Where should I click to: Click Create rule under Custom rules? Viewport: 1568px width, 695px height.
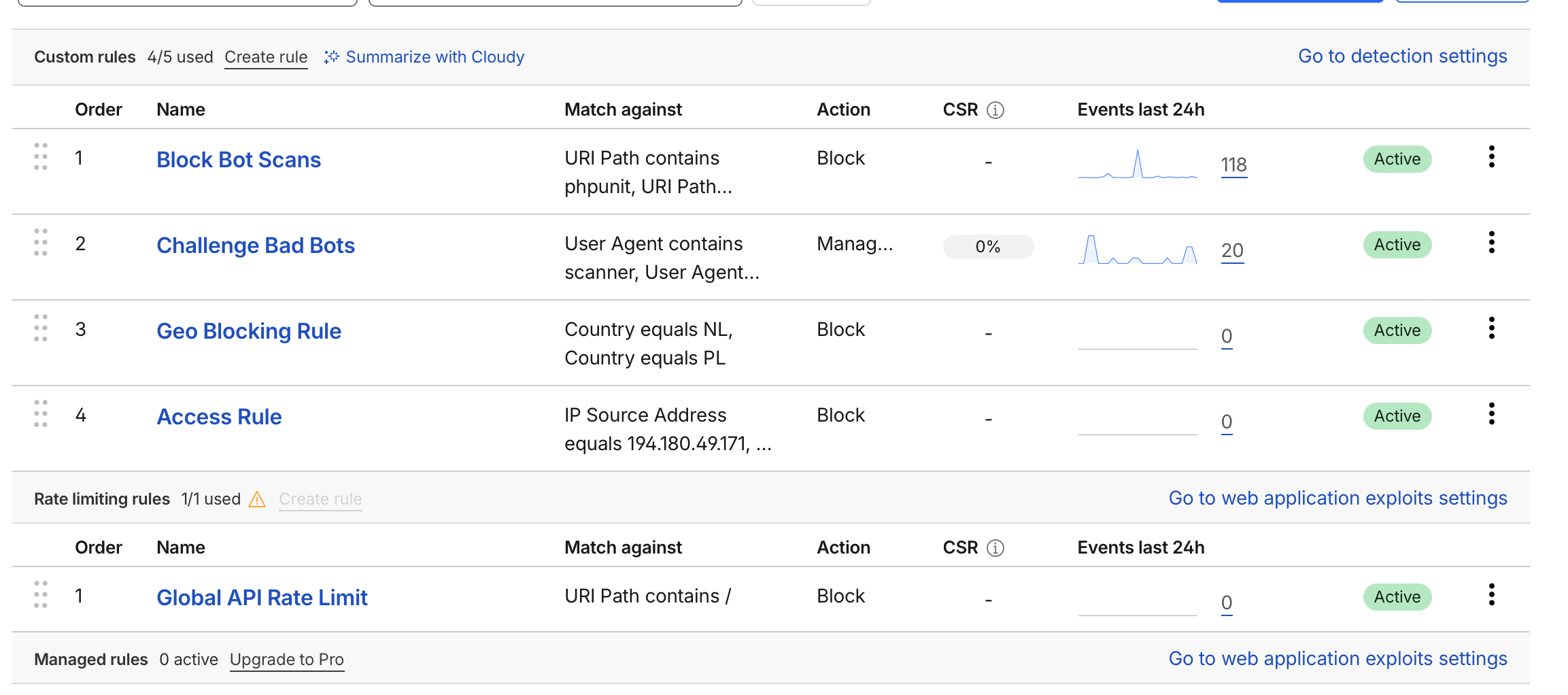click(266, 57)
